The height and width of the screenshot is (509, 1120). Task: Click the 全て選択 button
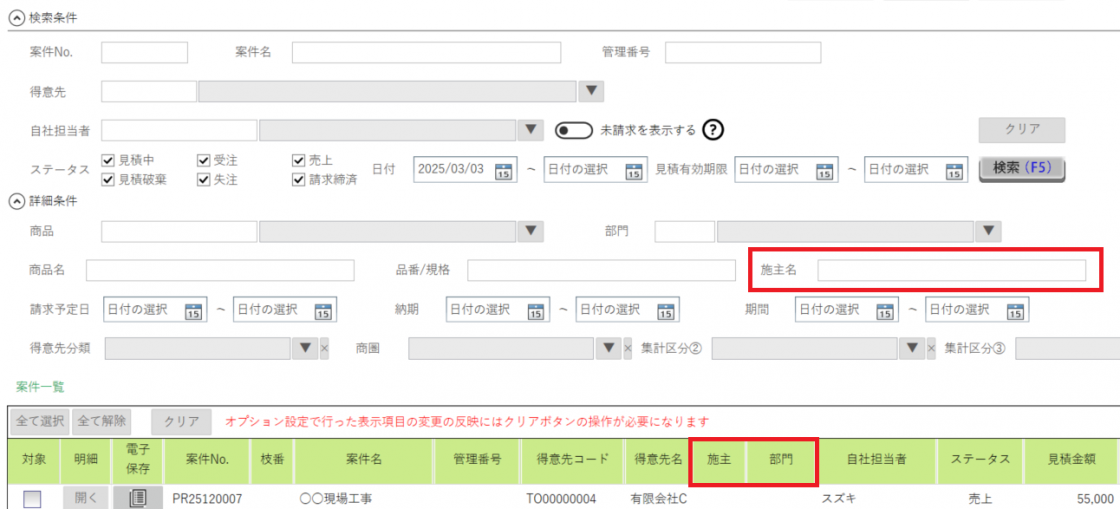(x=40, y=421)
